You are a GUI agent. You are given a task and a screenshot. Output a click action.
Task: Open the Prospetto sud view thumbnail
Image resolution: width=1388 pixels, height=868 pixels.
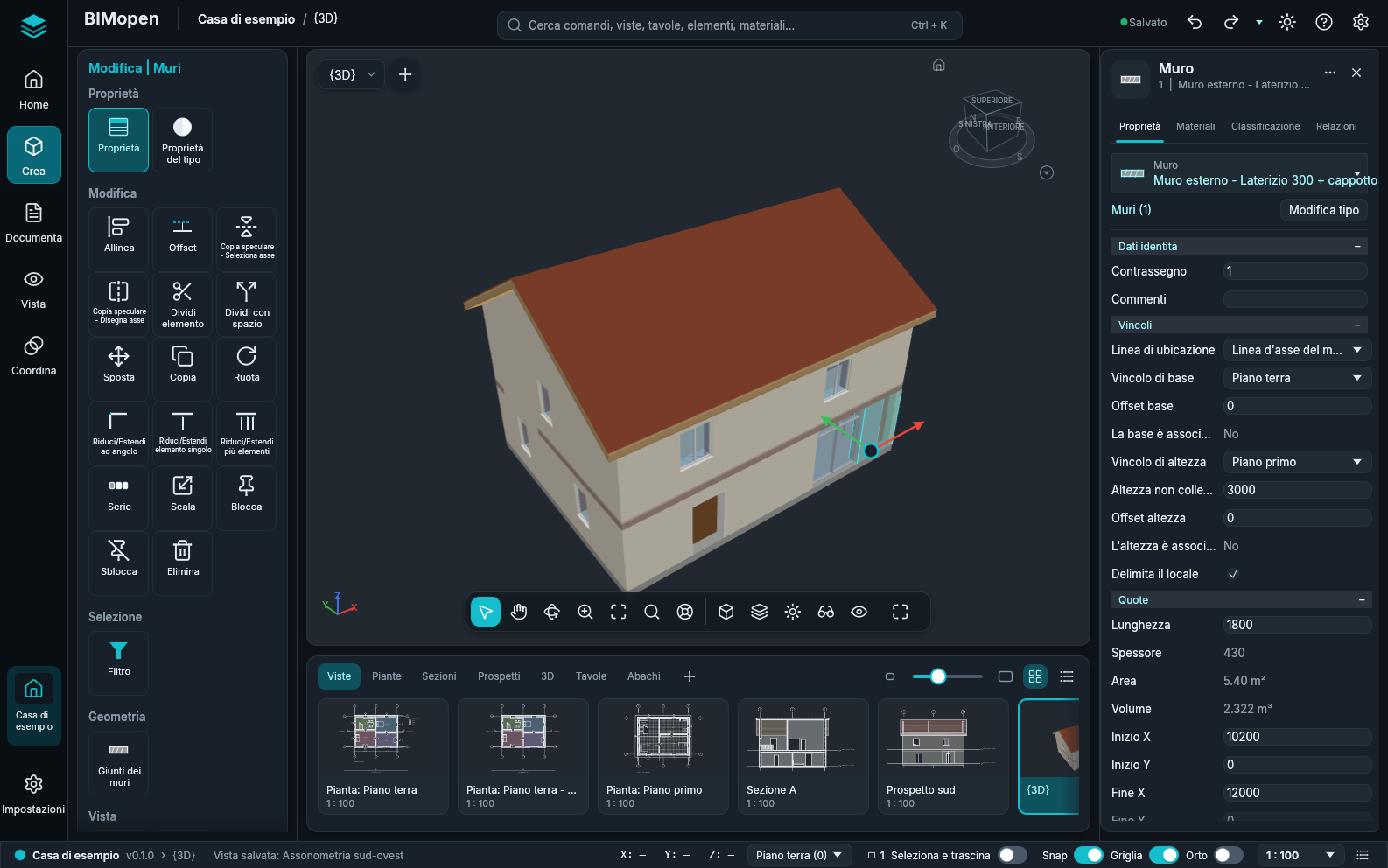tap(943, 756)
